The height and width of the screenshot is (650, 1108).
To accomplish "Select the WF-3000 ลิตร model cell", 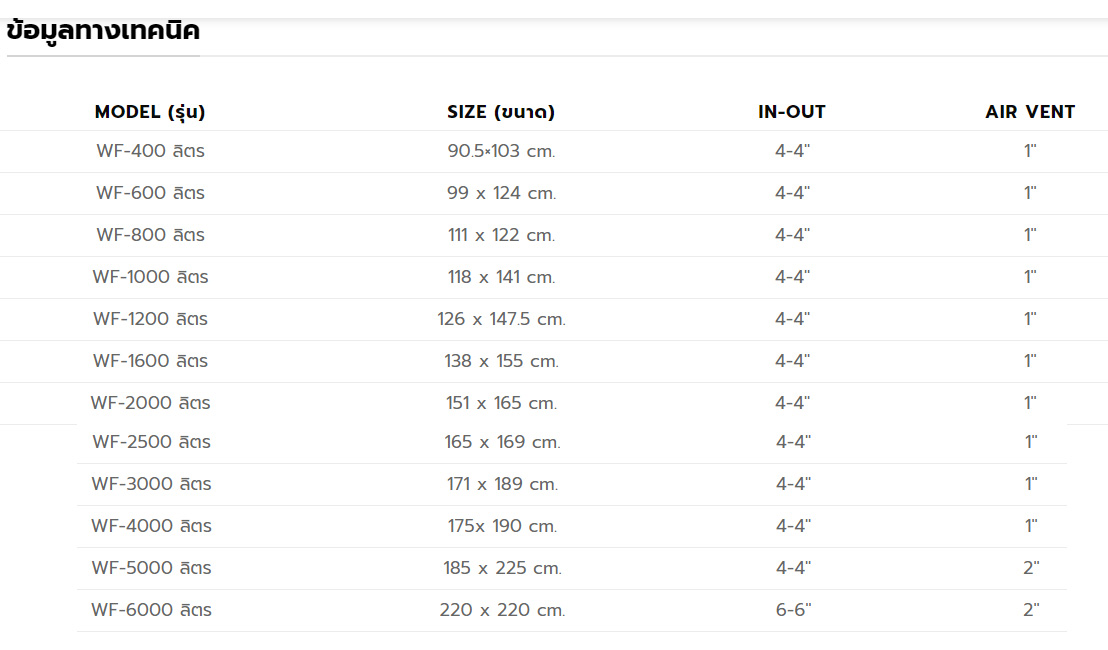I will [x=151, y=484].
